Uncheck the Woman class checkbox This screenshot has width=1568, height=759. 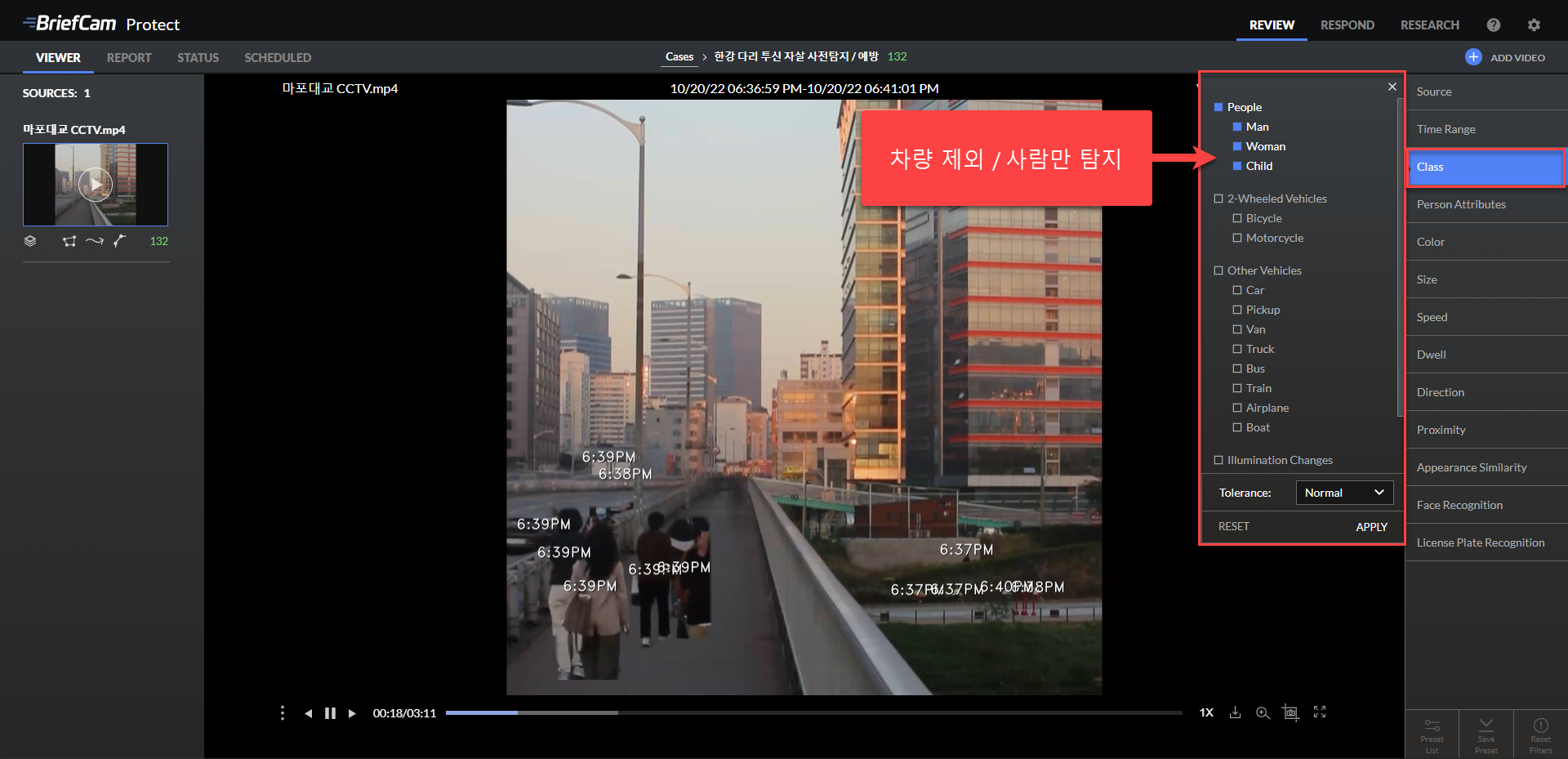tap(1237, 146)
